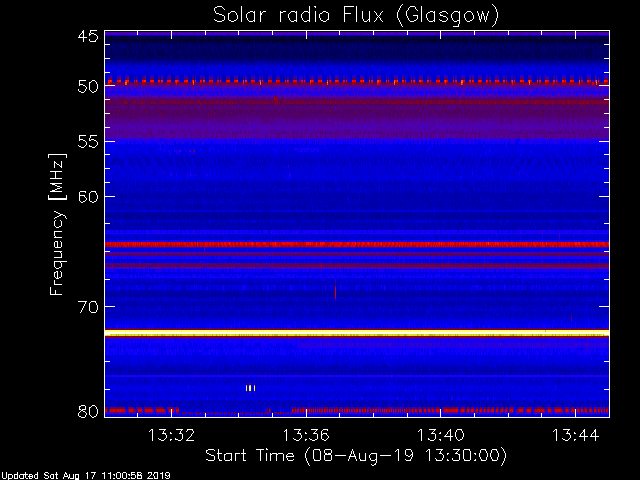Click the bright yellow-white band near 72 MHz
Image resolution: width=640 pixels, height=480 pixels.
pos(357,333)
